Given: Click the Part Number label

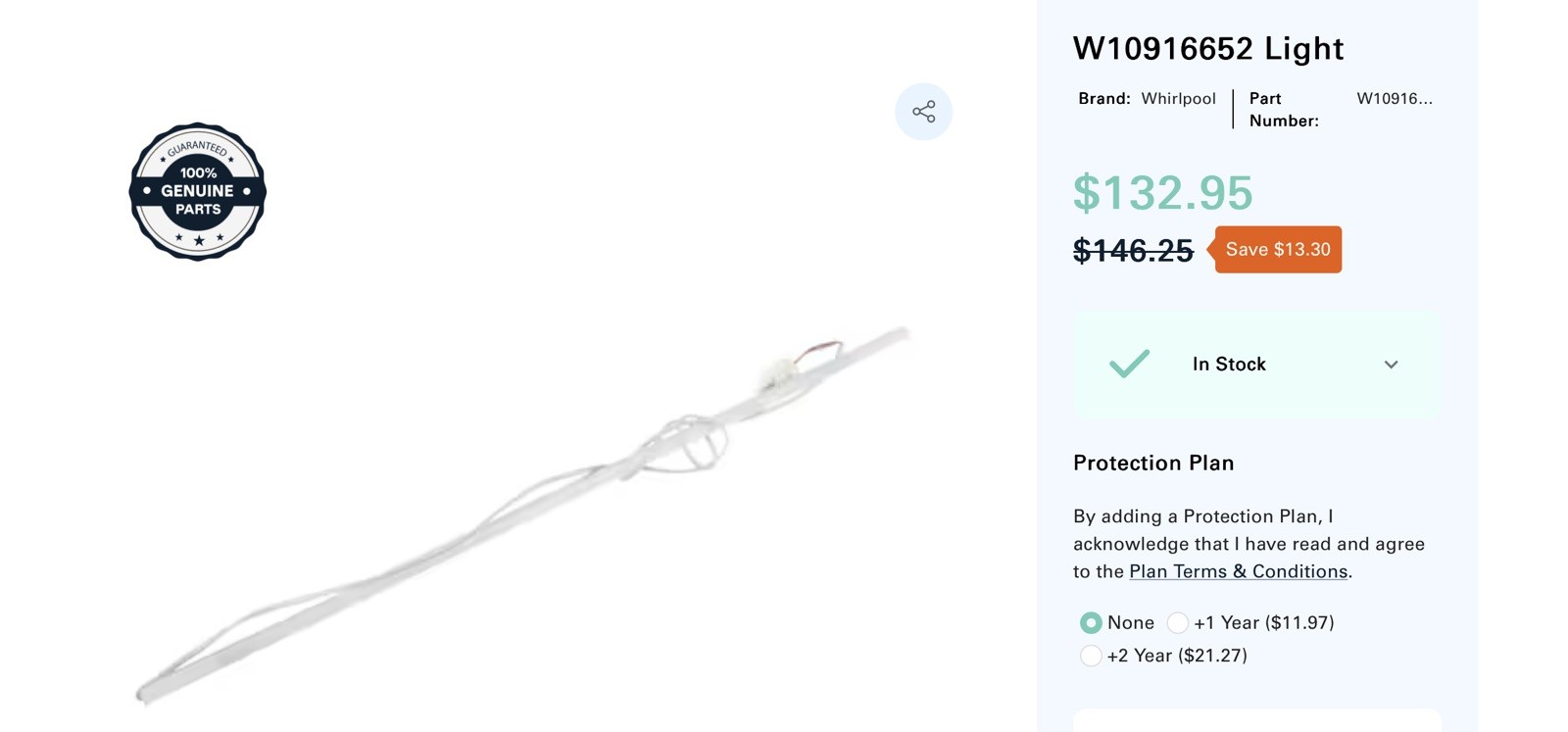Looking at the screenshot, I should [1284, 110].
